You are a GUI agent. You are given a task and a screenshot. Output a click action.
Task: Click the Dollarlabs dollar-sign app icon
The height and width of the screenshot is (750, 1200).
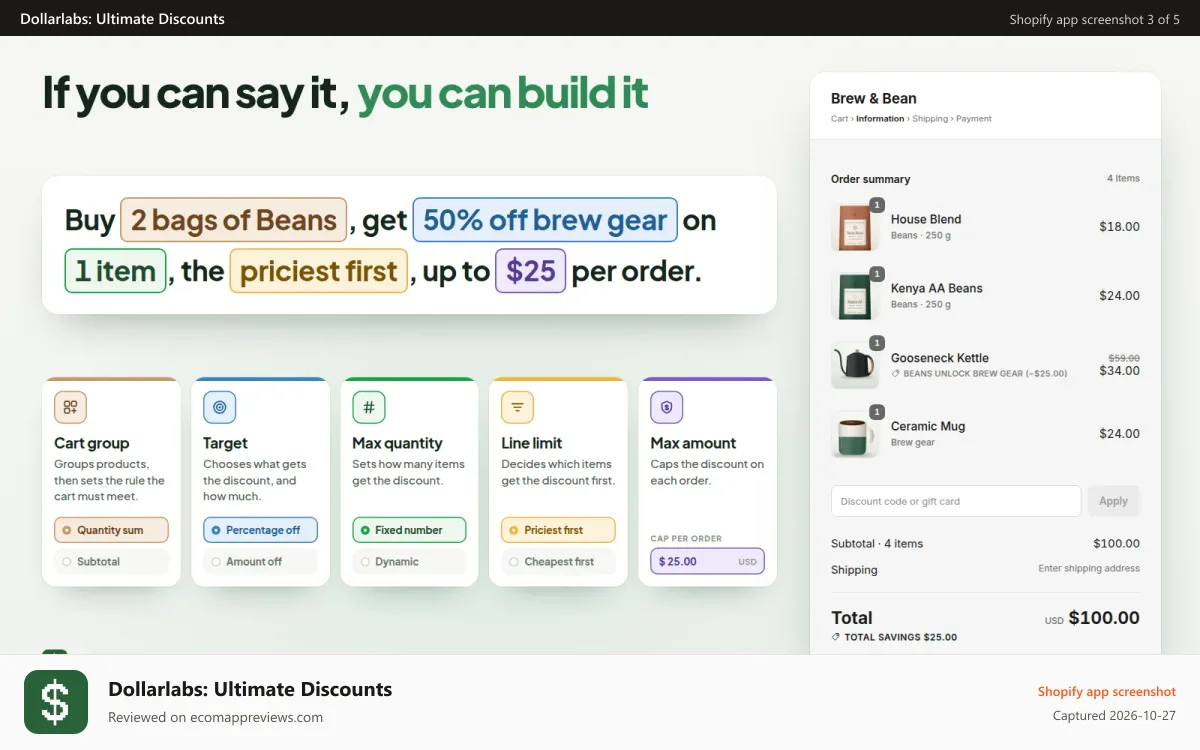click(x=56, y=702)
